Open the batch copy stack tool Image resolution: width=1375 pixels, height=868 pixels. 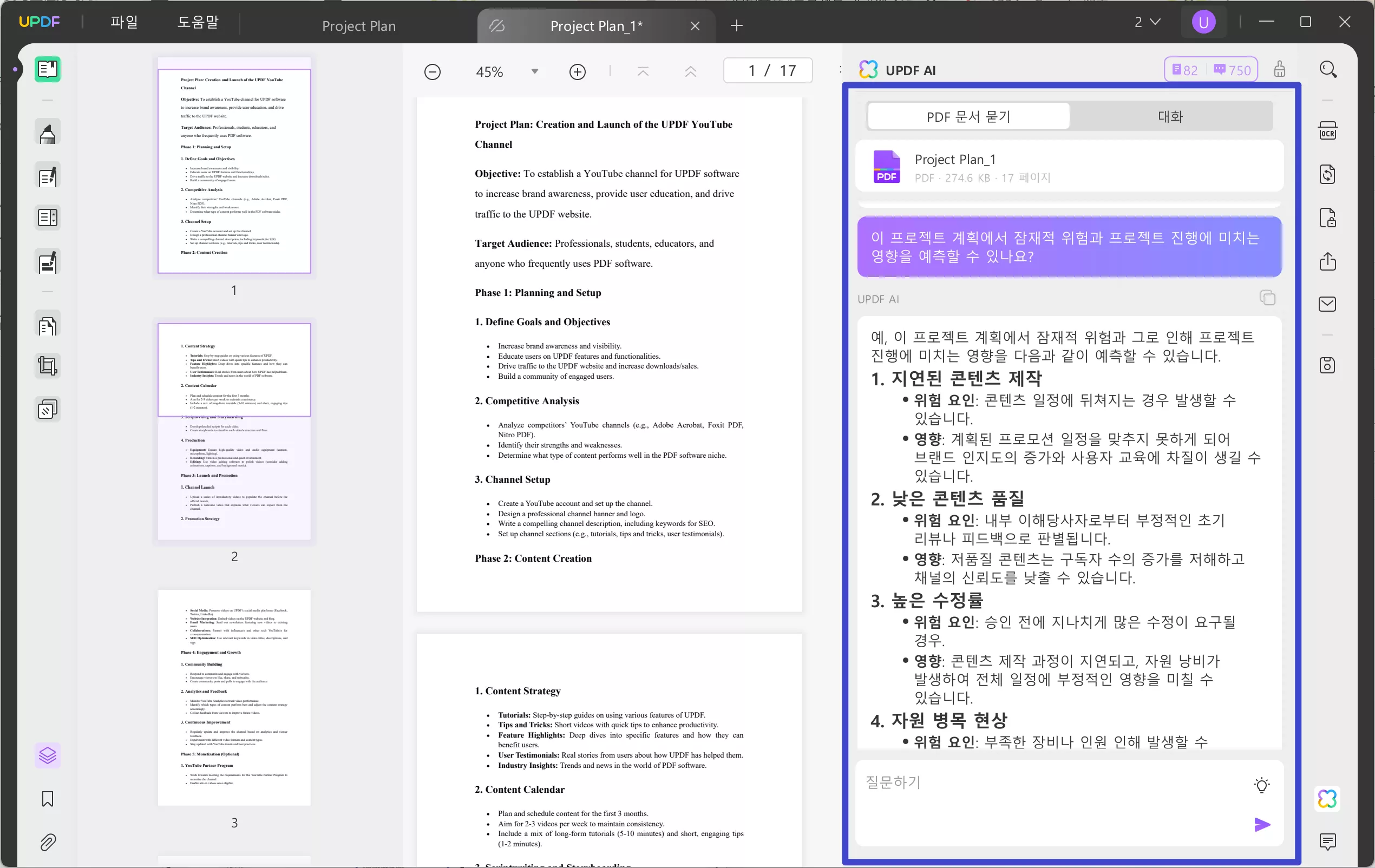point(48,409)
